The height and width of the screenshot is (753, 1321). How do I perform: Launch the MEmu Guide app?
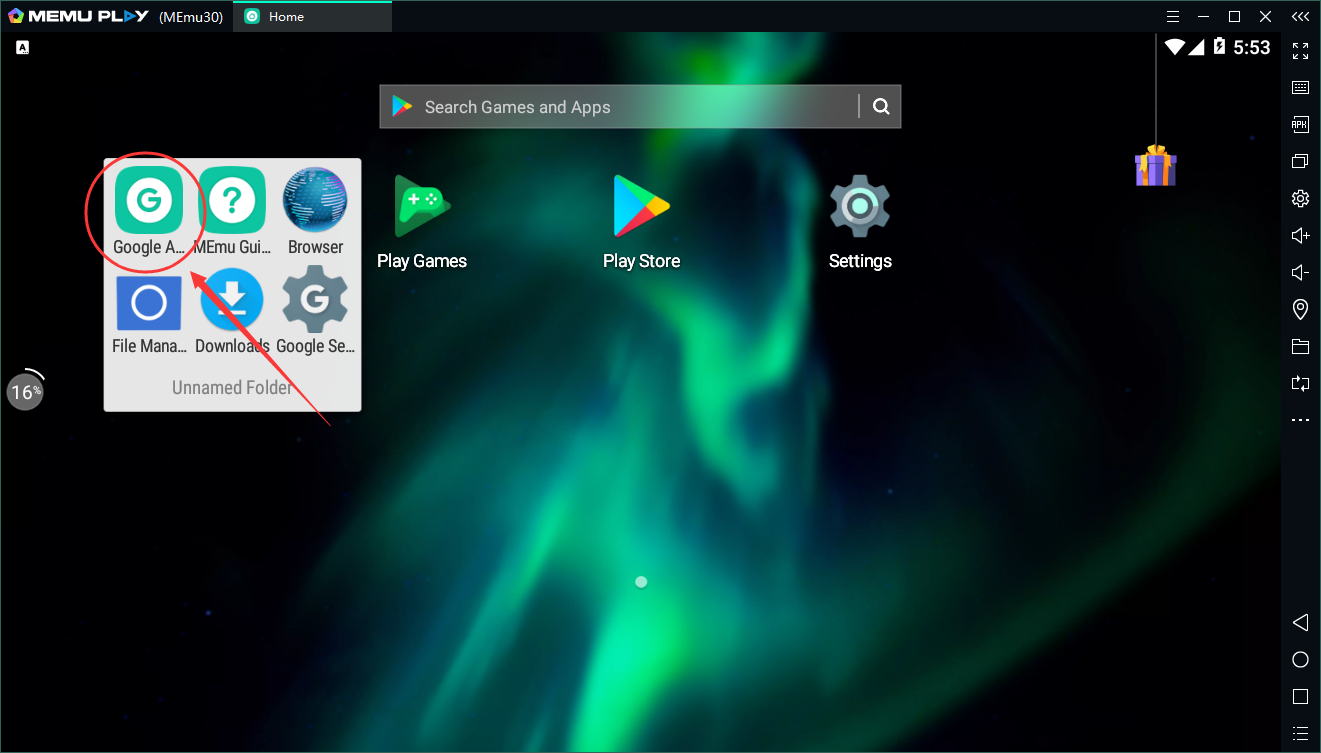[232, 200]
